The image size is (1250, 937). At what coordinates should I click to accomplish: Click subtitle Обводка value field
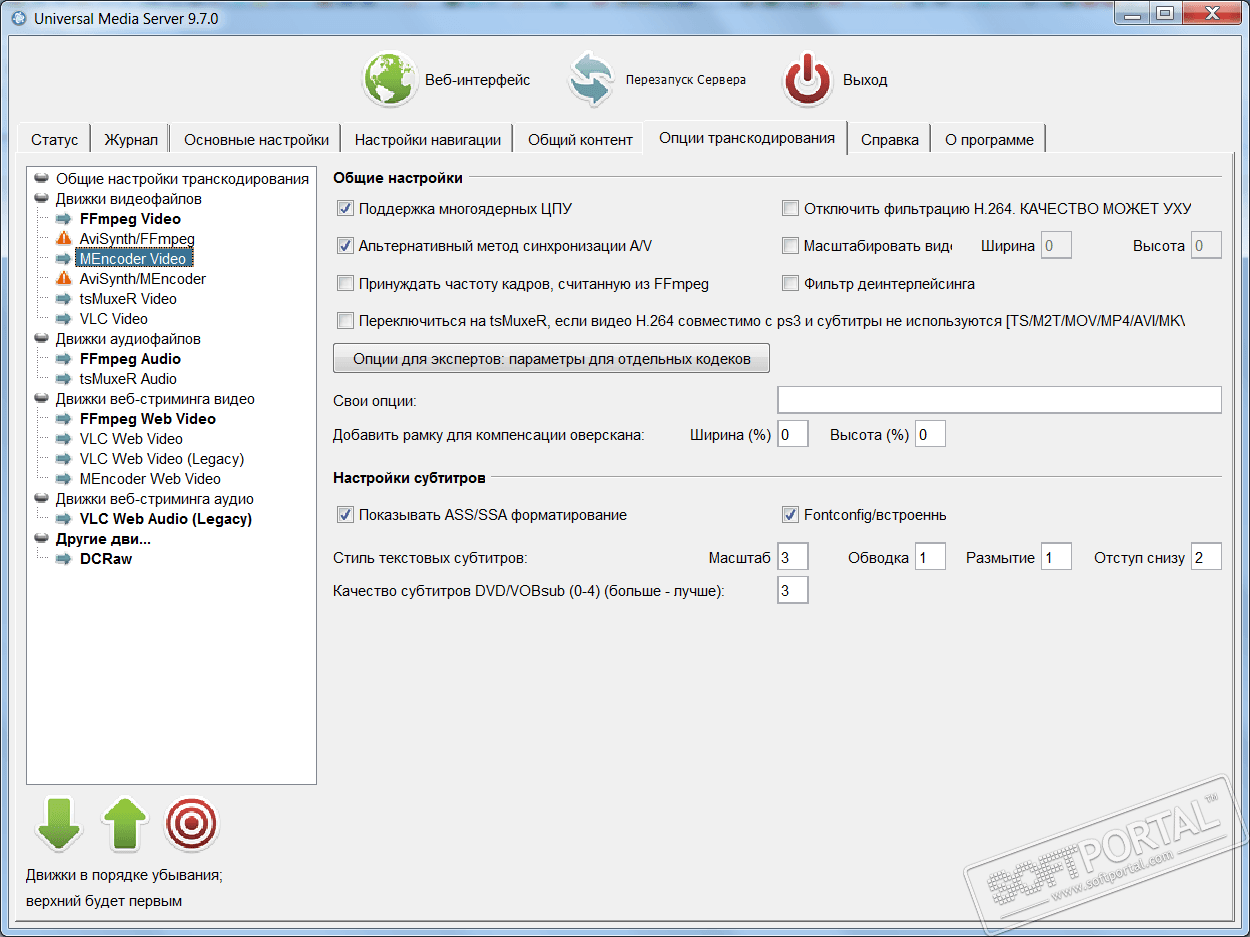930,557
